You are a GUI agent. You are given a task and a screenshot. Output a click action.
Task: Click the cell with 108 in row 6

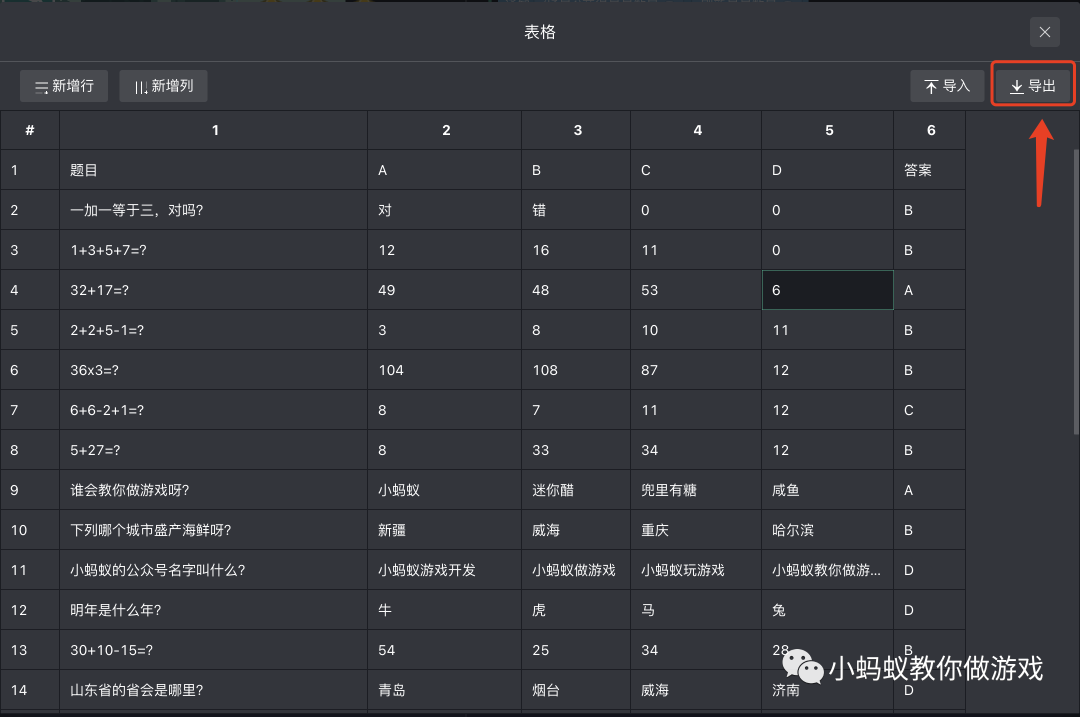click(577, 371)
